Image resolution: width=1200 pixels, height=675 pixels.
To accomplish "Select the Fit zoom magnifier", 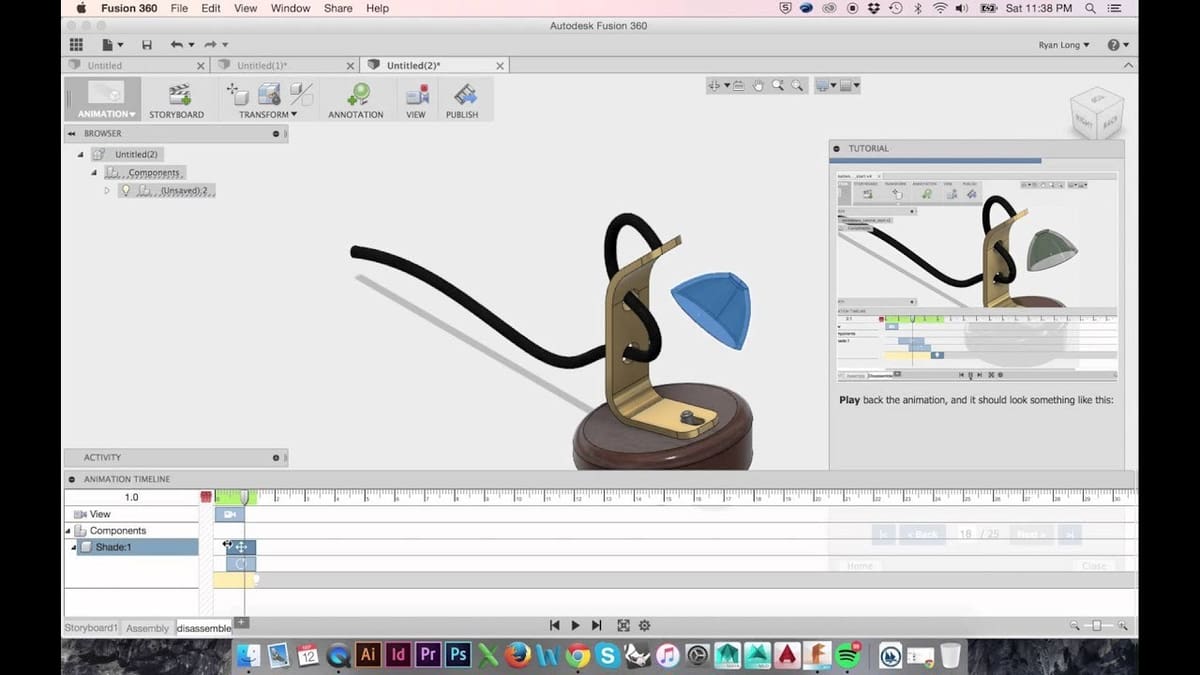I will tap(797, 86).
